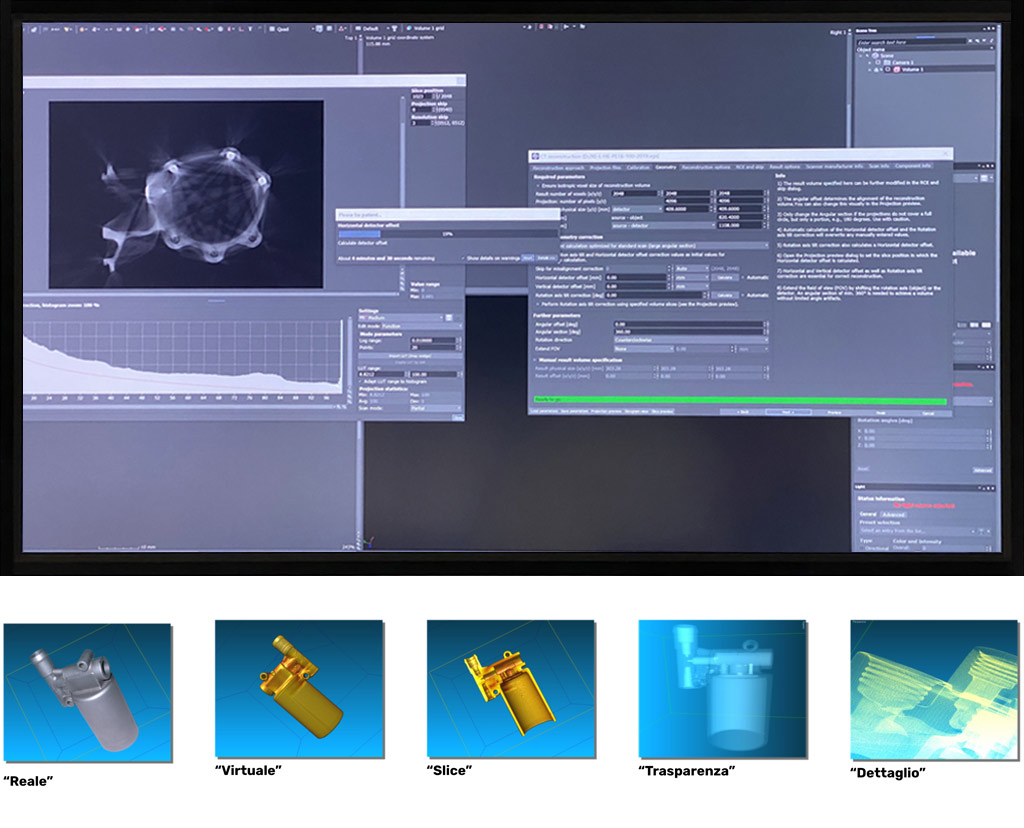Switch to Reconstruction options tab
Image resolution: width=1024 pixels, height=828 pixels.
pyautogui.click(x=706, y=168)
